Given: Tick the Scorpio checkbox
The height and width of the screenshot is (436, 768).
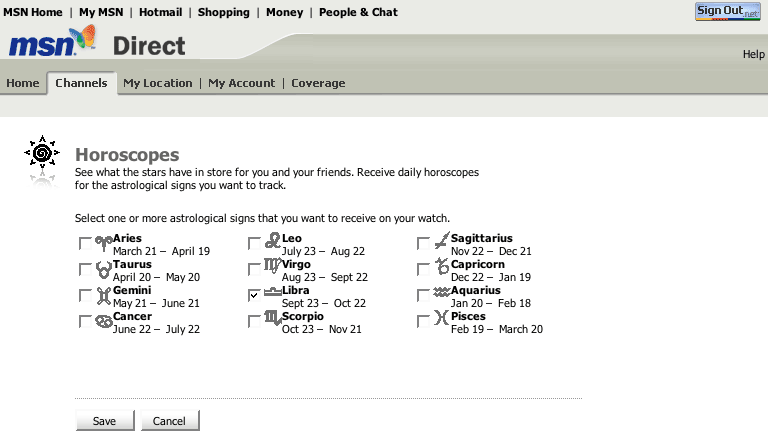Looking at the screenshot, I should [x=254, y=321].
